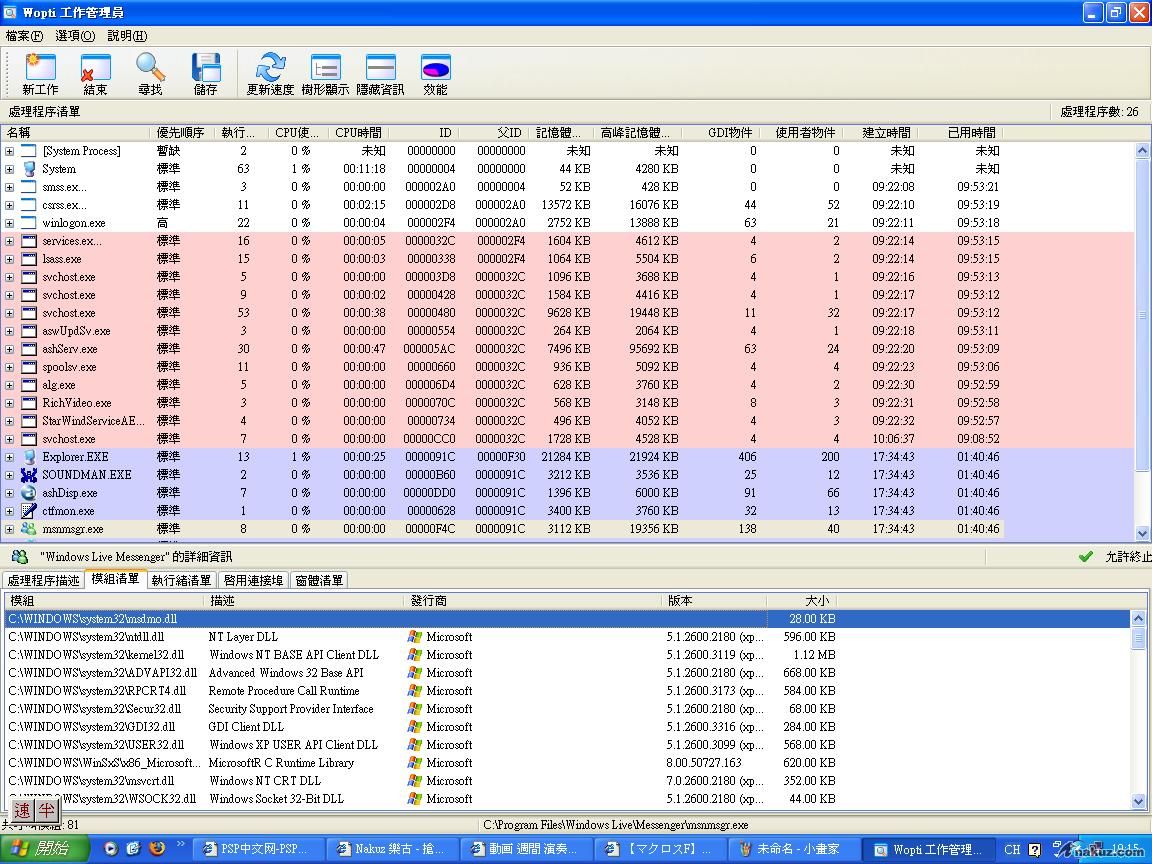Select the services.ex... process name
This screenshot has width=1152, height=864.
coord(72,241)
